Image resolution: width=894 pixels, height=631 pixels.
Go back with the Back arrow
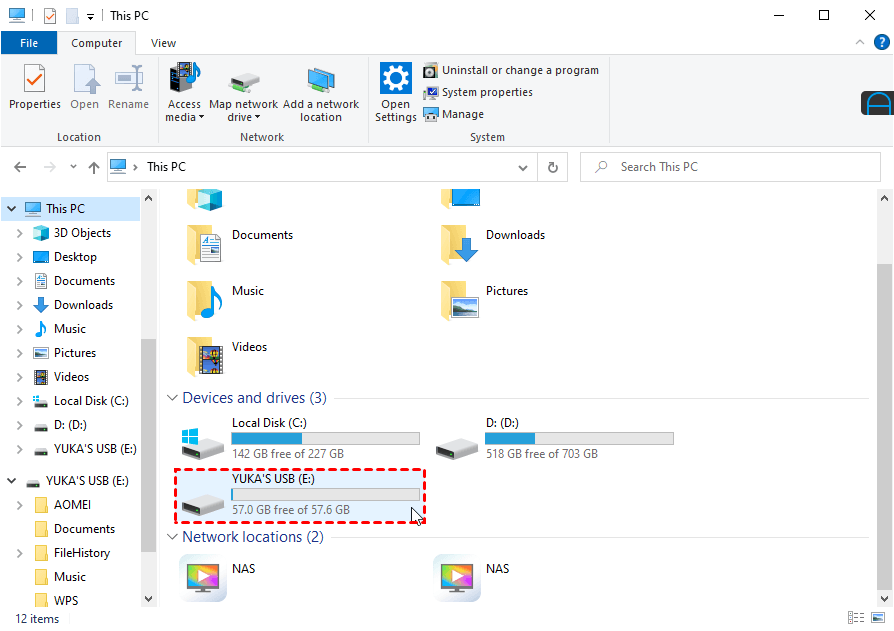pyautogui.click(x=20, y=167)
